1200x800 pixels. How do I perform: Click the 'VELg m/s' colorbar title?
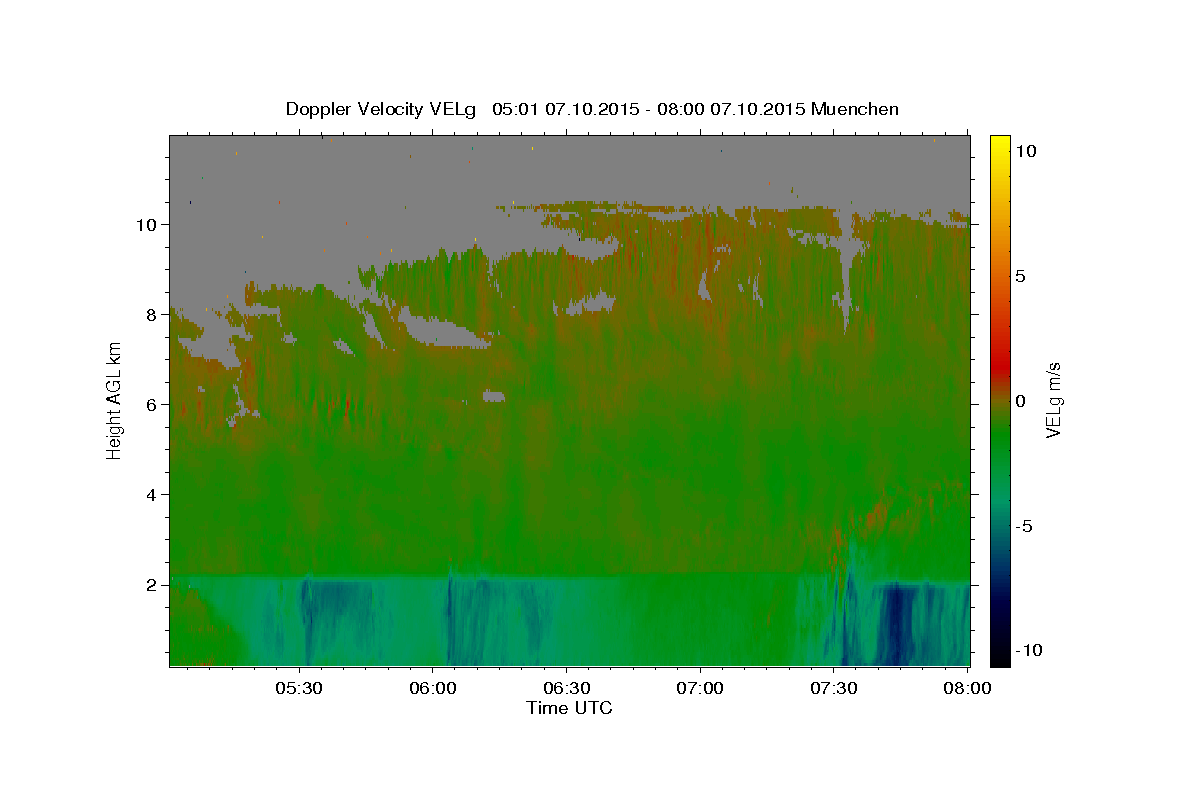[x=1054, y=400]
